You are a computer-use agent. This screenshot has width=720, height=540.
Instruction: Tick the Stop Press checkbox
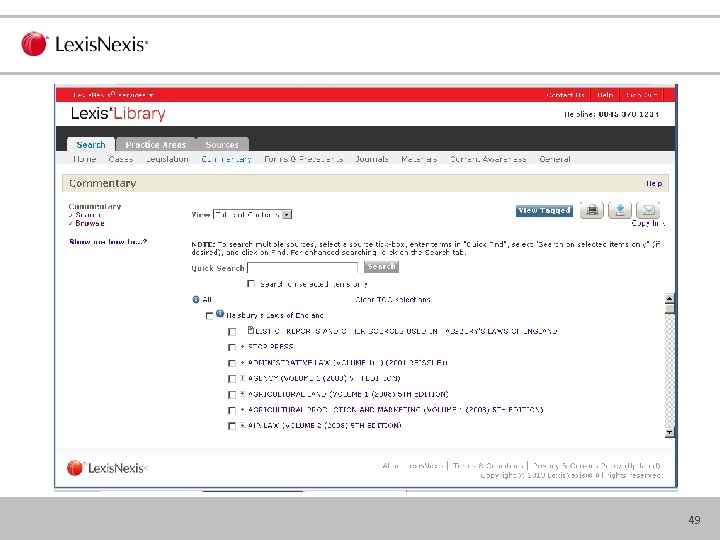(x=232, y=348)
